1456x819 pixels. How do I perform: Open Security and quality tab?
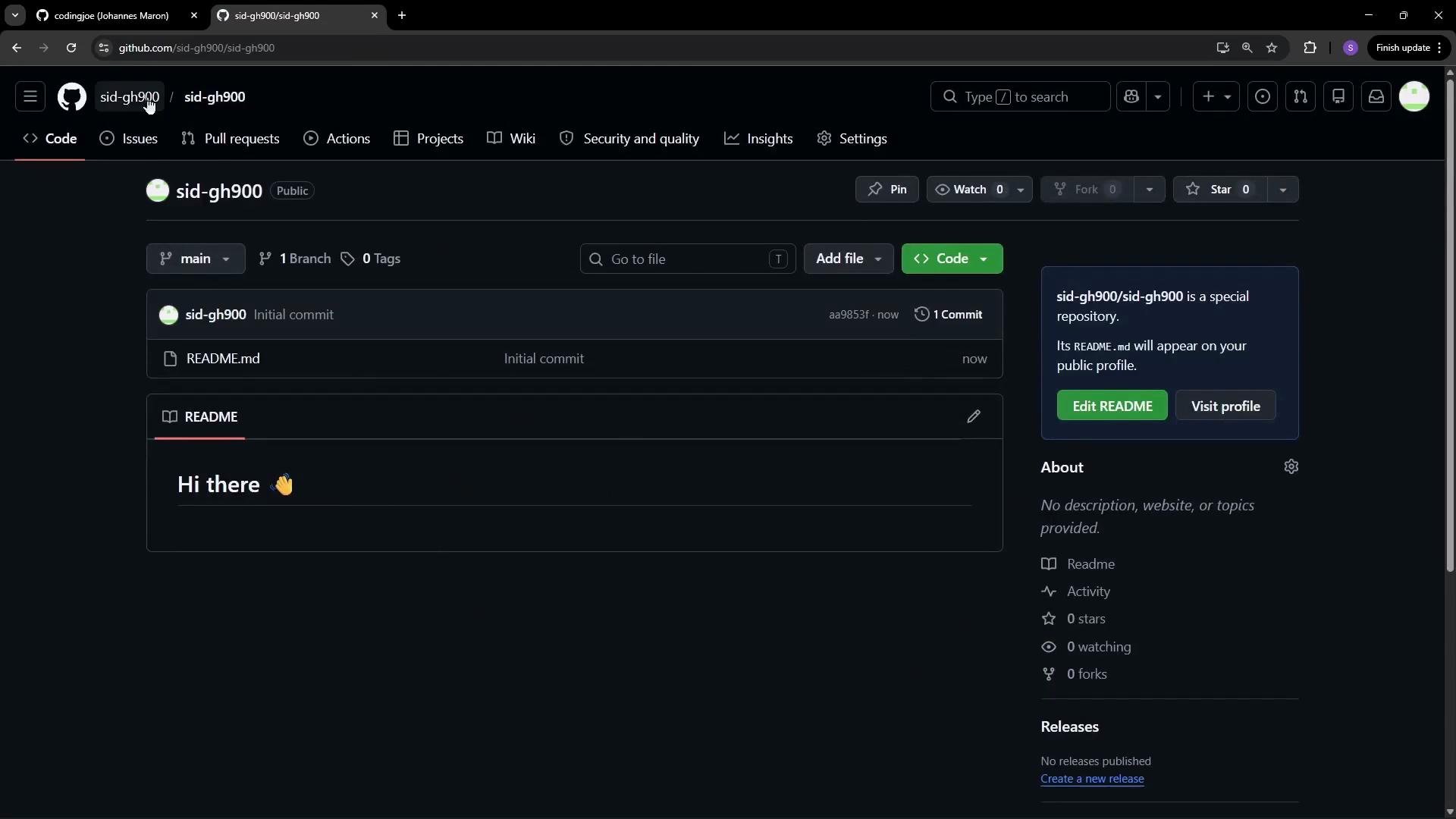(629, 139)
